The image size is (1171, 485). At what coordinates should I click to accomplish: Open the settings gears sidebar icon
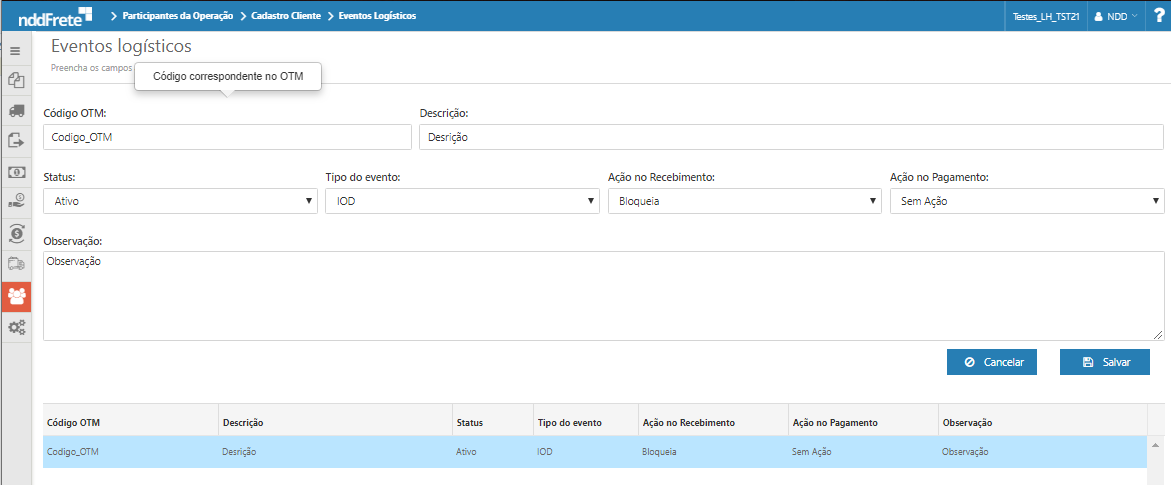tap(16, 327)
